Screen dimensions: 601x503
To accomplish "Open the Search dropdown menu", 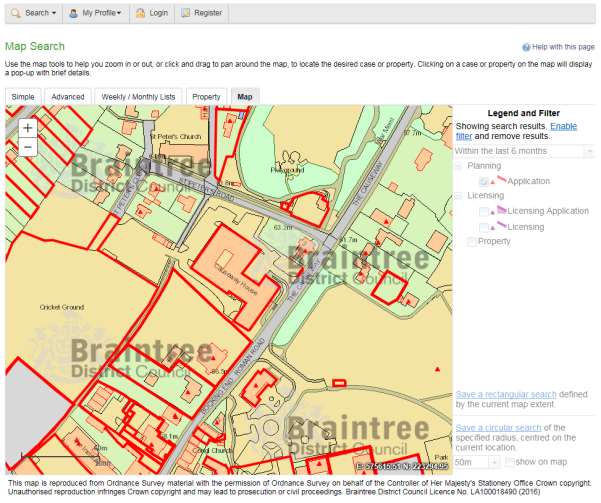I will [34, 13].
